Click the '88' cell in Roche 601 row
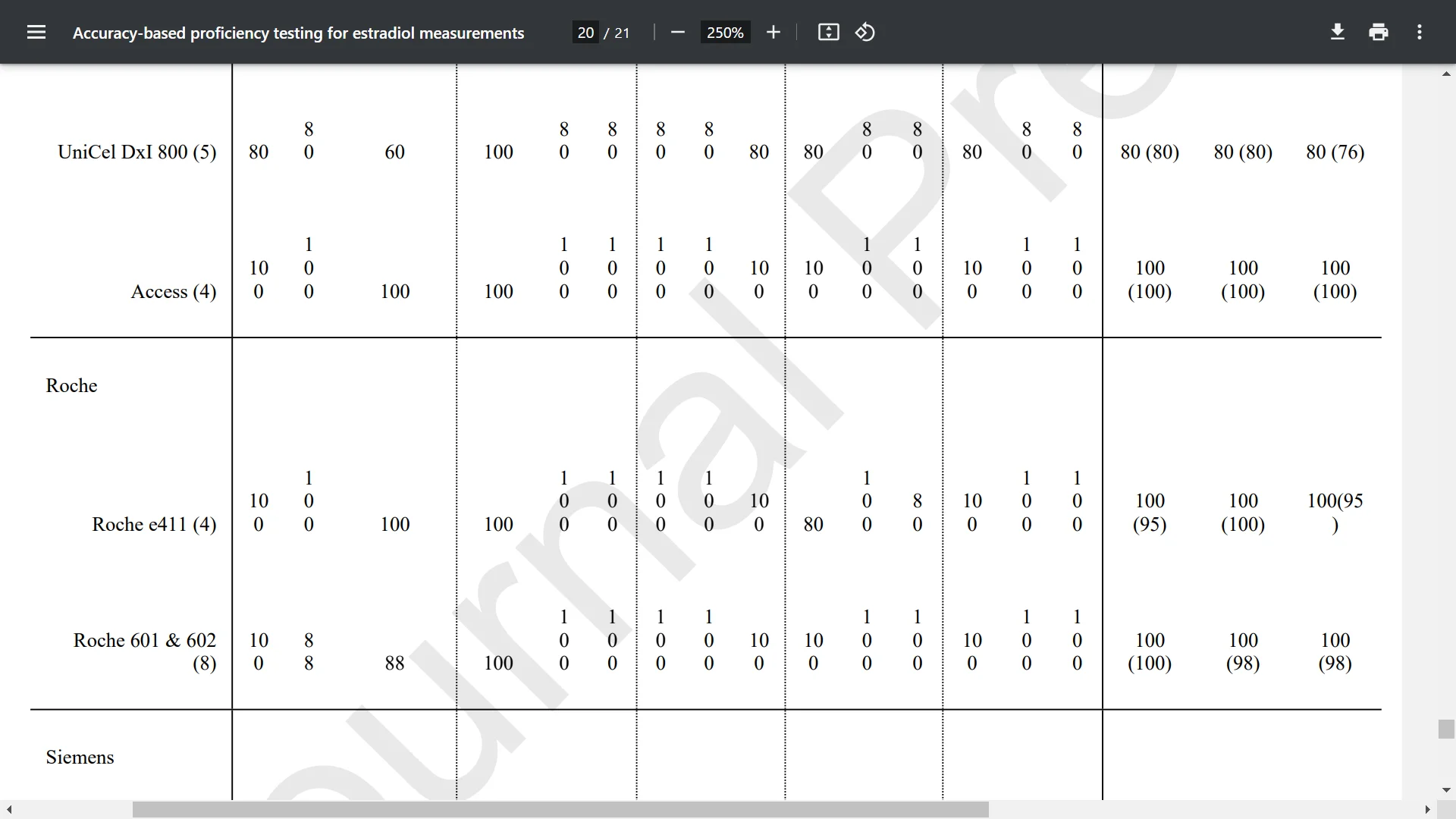1456x819 pixels. click(394, 663)
